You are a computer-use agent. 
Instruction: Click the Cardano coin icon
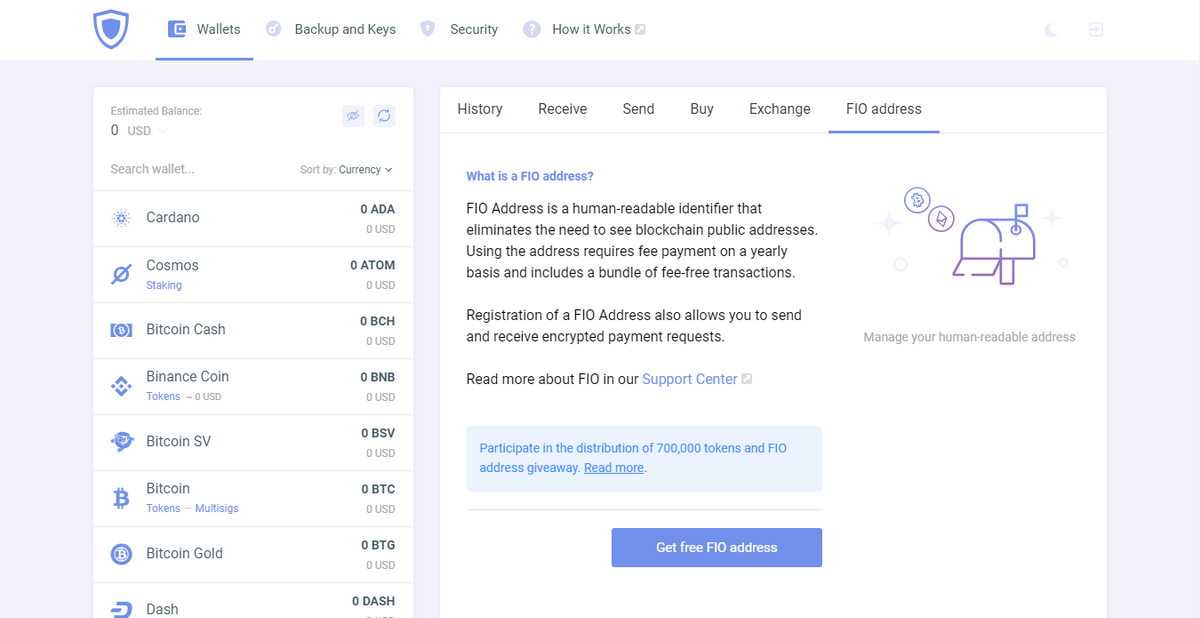(122, 218)
